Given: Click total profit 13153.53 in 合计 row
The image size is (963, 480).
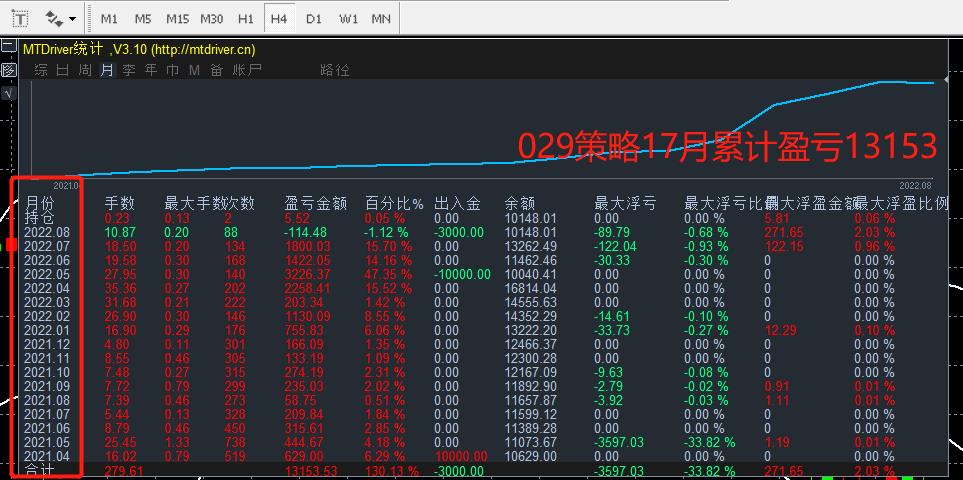Looking at the screenshot, I should tap(311, 471).
